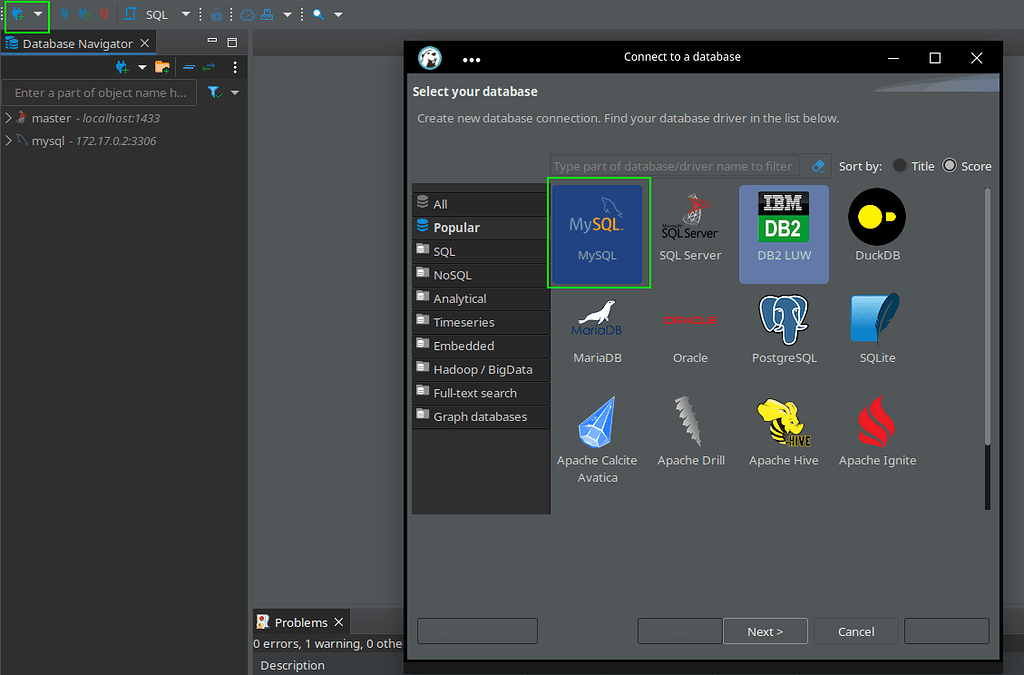Open the new connection dropdown arrow
1024x675 pixels.
point(36,14)
